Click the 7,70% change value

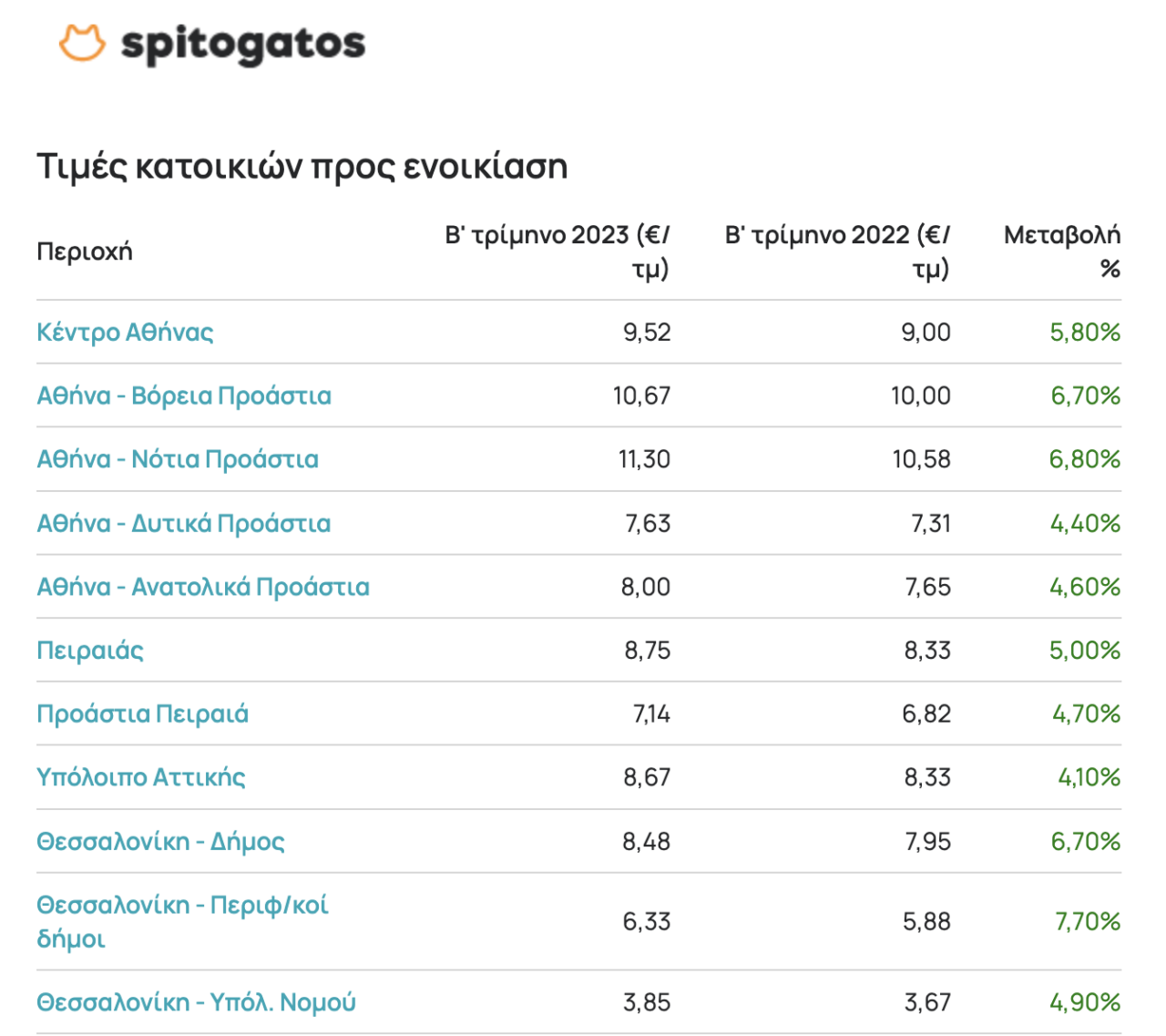1088,921
